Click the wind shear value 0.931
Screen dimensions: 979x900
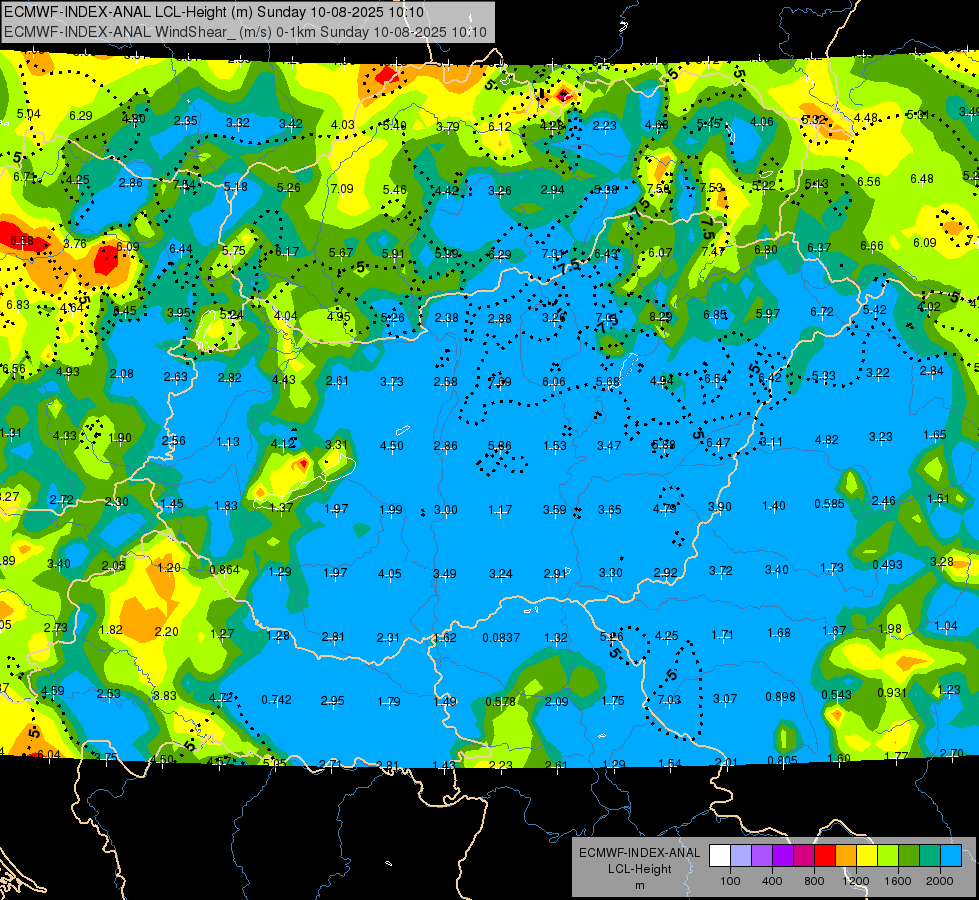tap(892, 692)
